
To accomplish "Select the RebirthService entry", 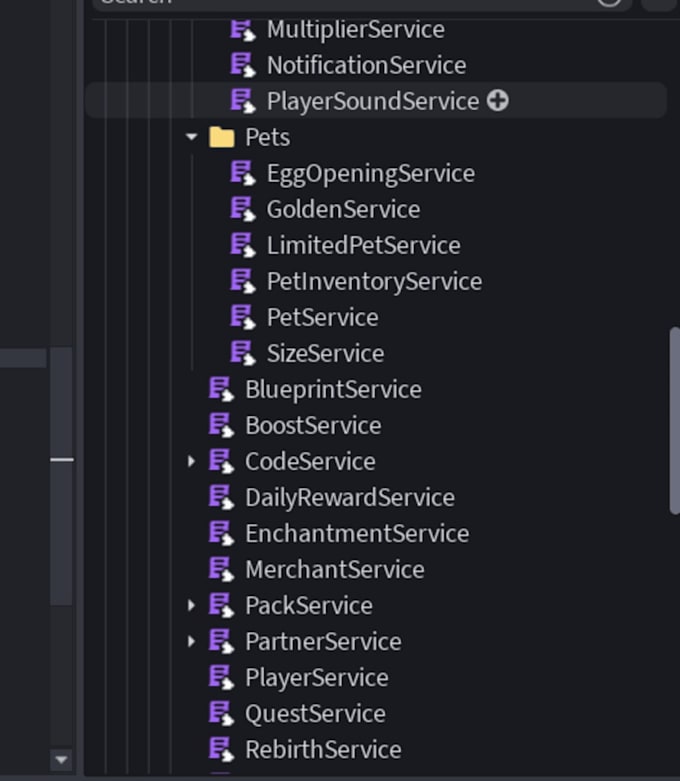I will coord(323,750).
